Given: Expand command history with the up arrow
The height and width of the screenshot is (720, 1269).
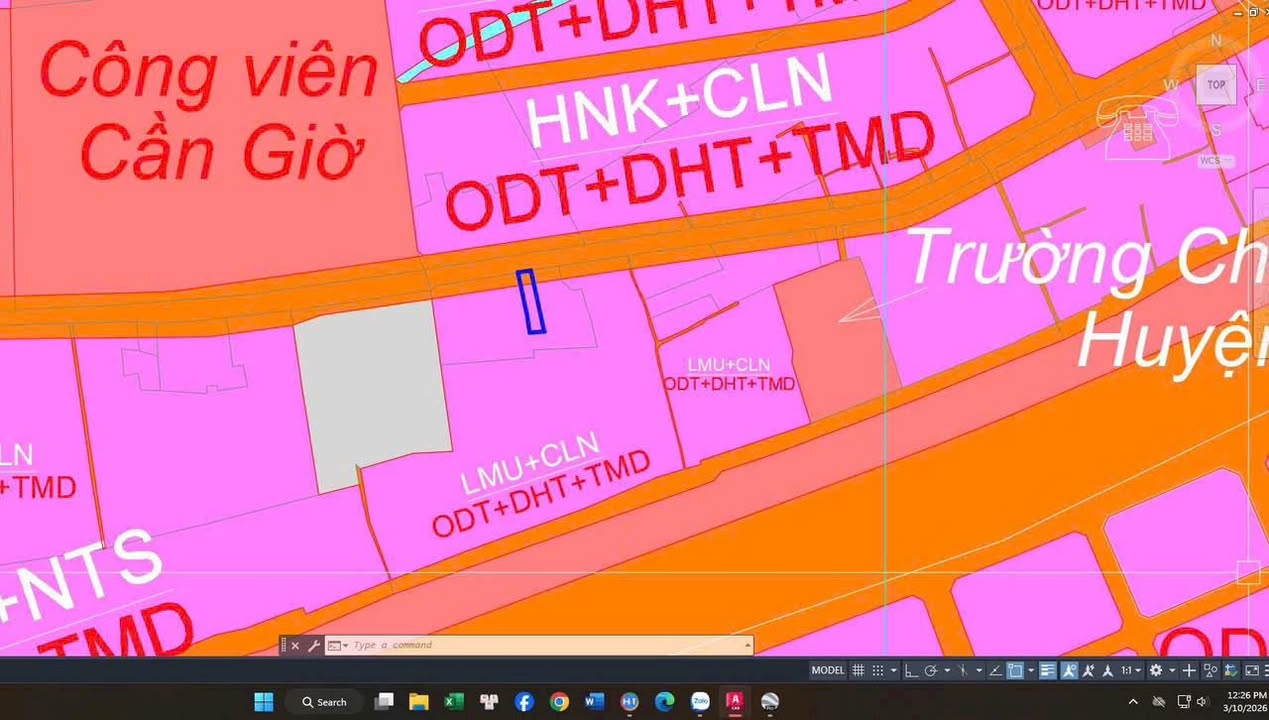Looking at the screenshot, I should [746, 646].
